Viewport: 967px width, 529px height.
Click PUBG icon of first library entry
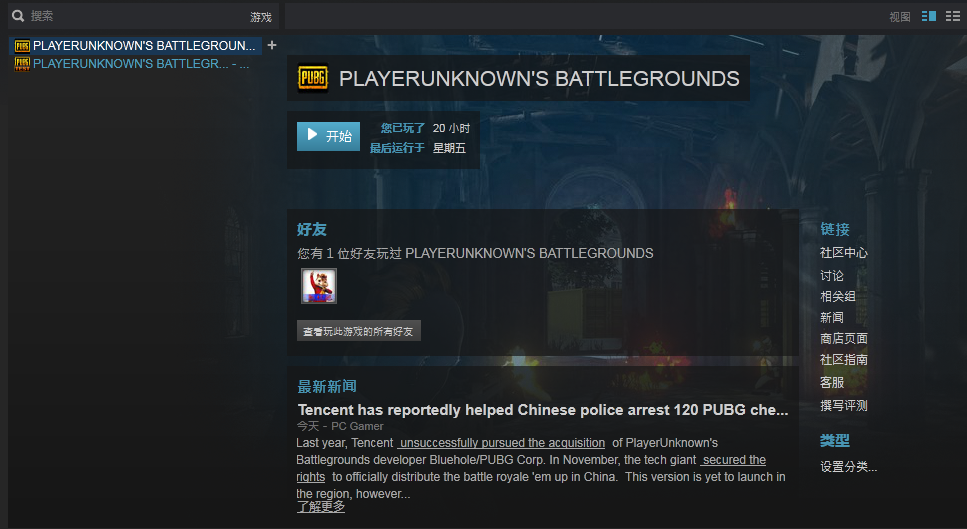22,46
